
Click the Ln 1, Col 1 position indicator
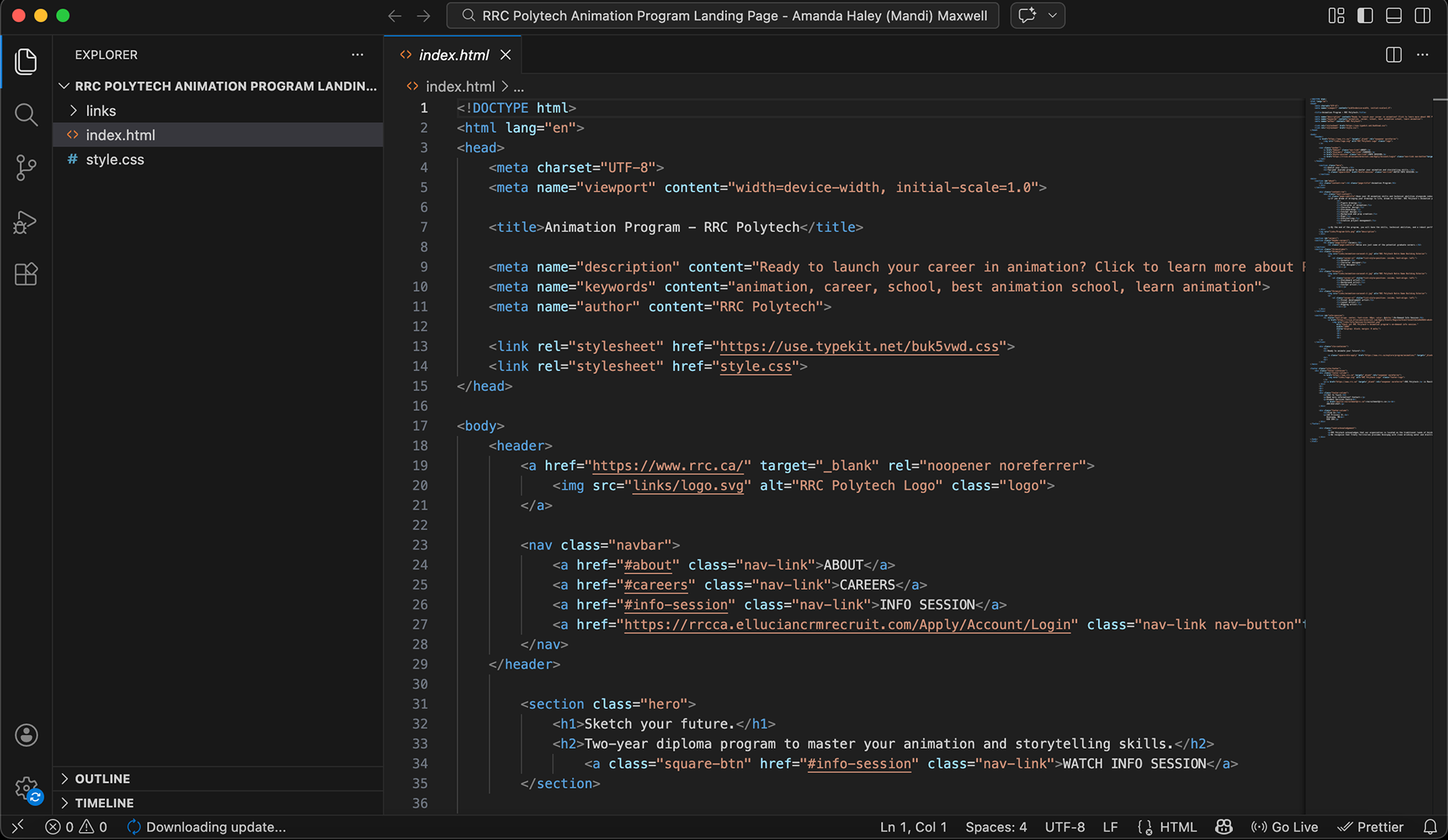coord(913,827)
